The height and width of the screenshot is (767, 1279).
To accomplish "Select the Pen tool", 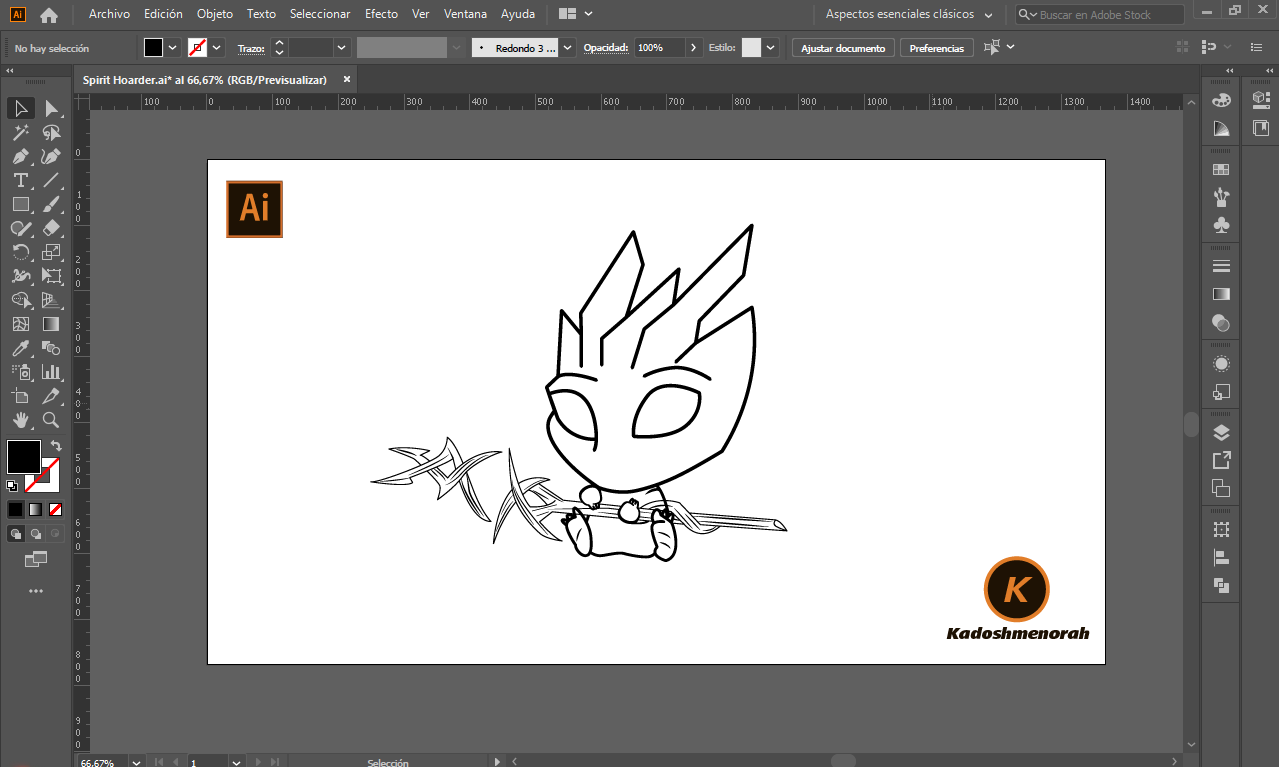I will click(x=21, y=156).
